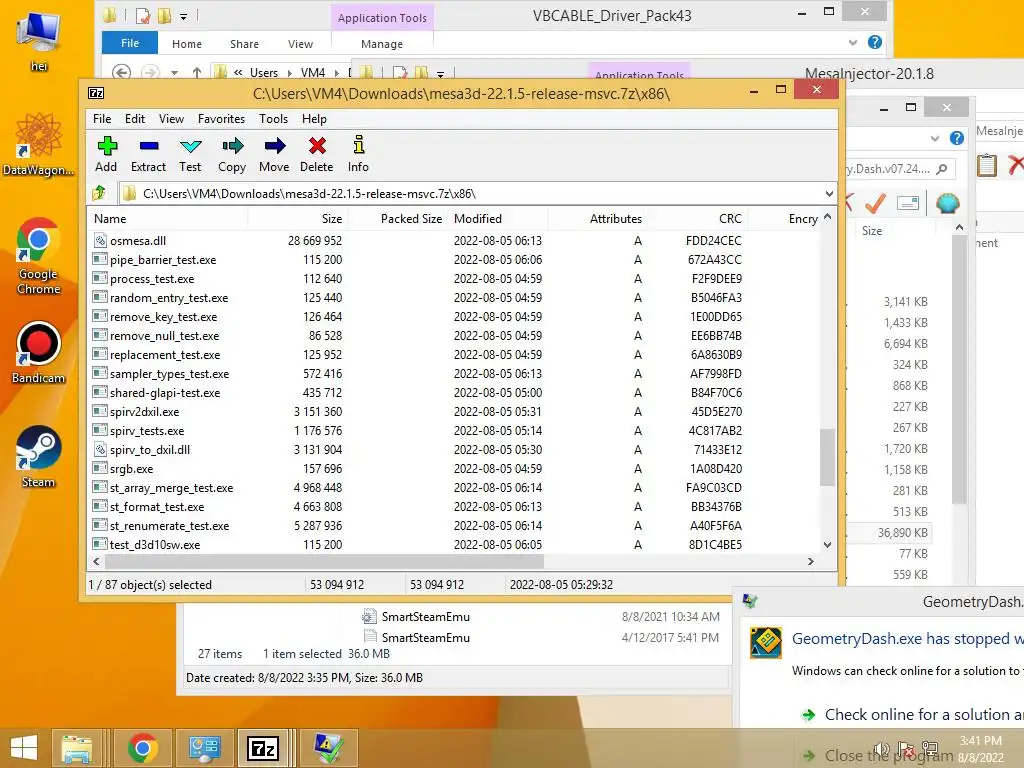The image size is (1024, 768).
Task: Open the 7-Zip window system menu icon
Action: [x=96, y=93]
